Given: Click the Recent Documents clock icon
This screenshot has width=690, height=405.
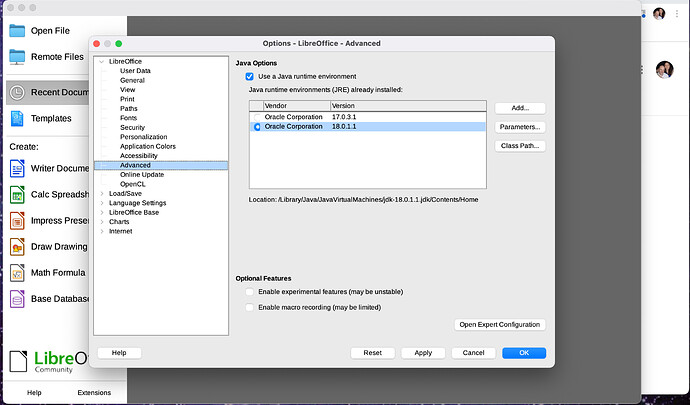Looking at the screenshot, I should point(17,92).
